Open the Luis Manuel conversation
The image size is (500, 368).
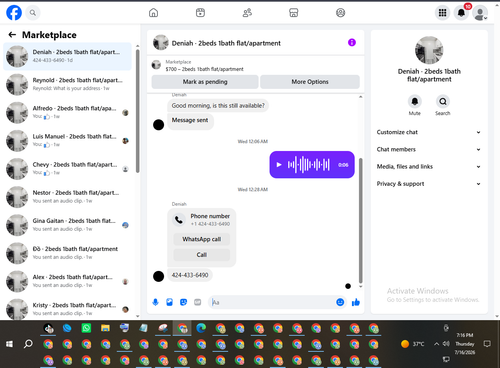(67, 141)
